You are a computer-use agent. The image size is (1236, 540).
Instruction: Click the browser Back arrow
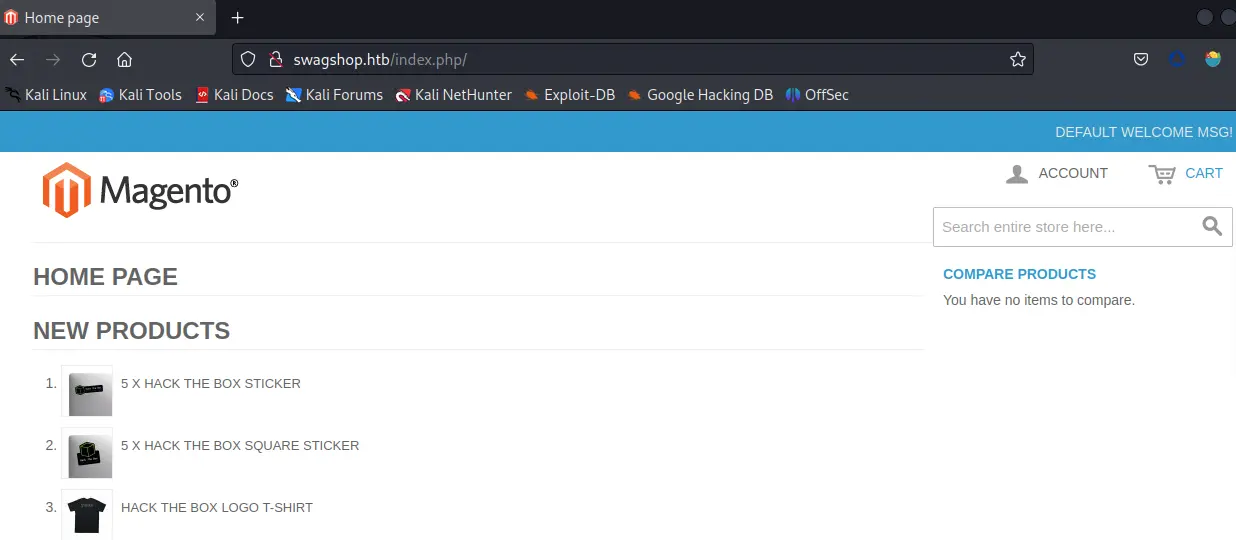17,60
